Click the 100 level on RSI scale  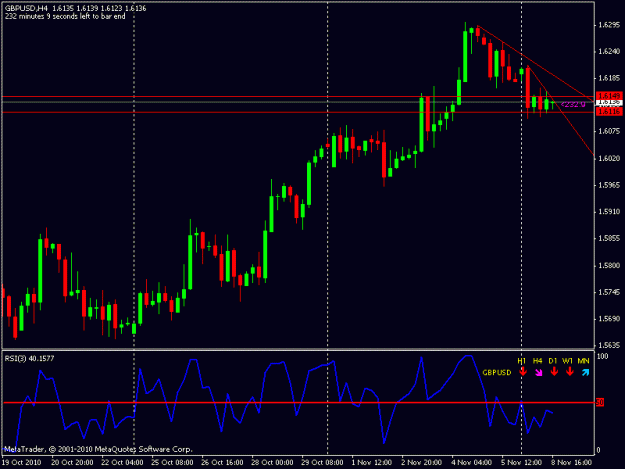(602, 356)
